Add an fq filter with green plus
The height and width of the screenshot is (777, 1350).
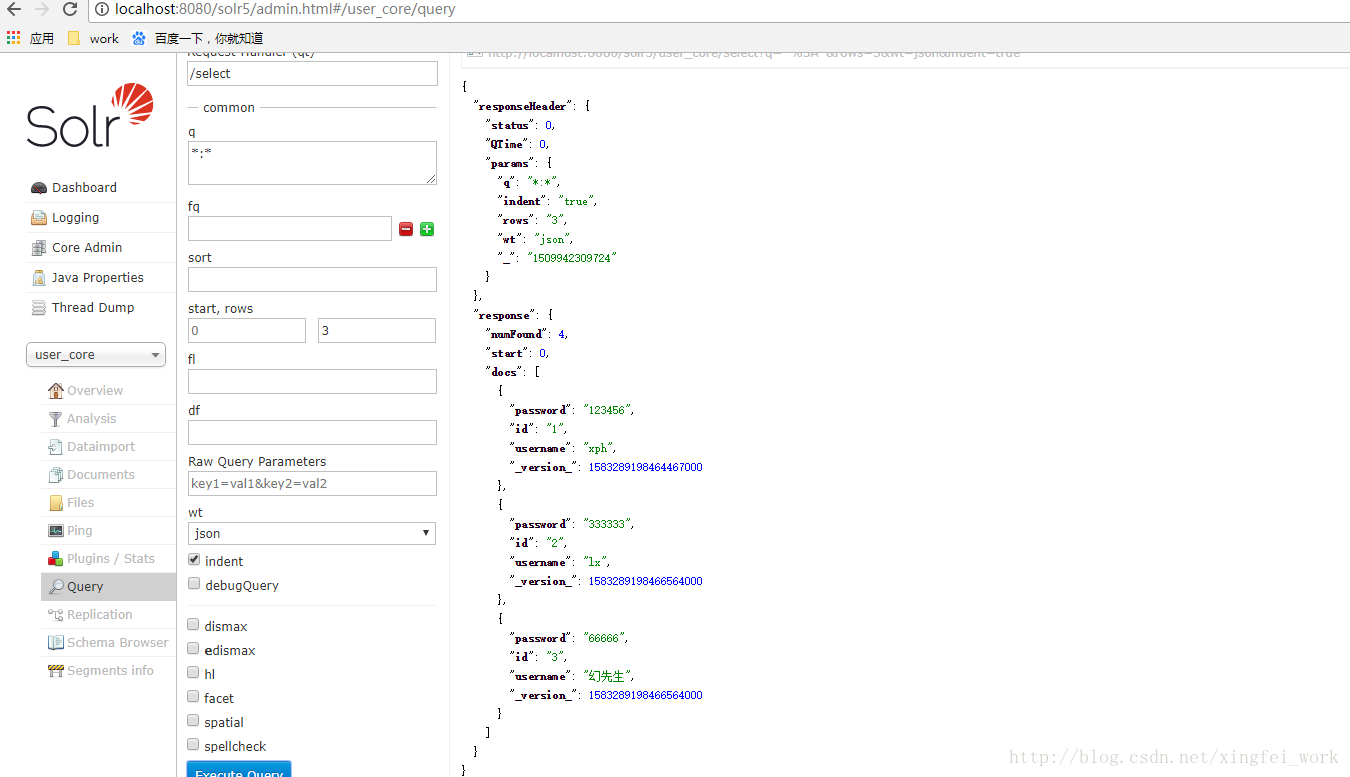click(427, 229)
